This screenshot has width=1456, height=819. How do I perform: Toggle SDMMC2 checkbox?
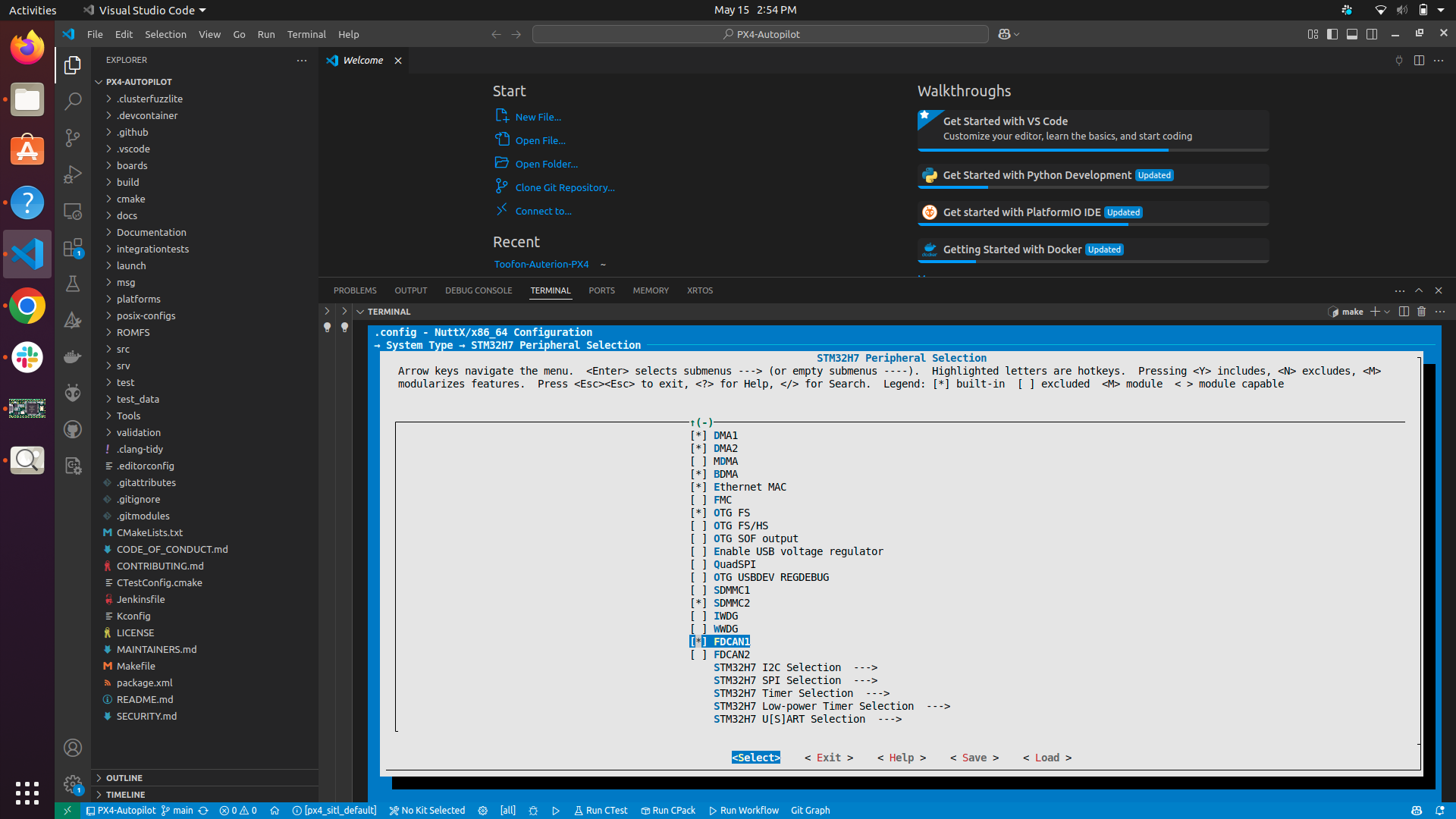698,603
